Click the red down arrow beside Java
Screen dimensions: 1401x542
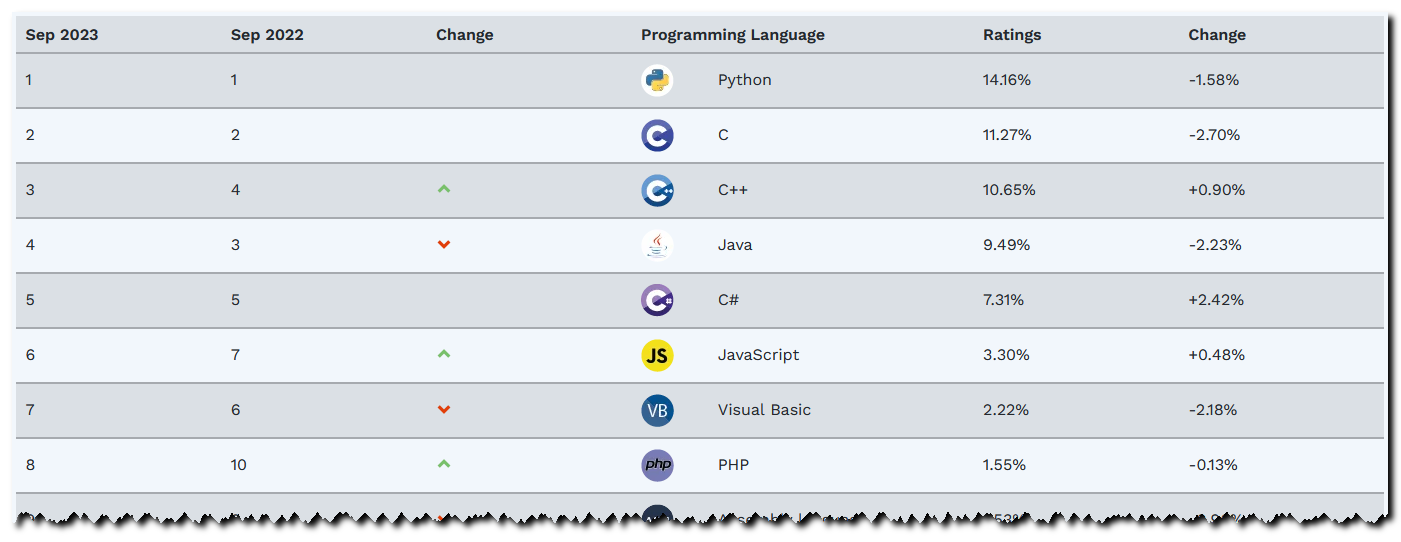(x=444, y=245)
